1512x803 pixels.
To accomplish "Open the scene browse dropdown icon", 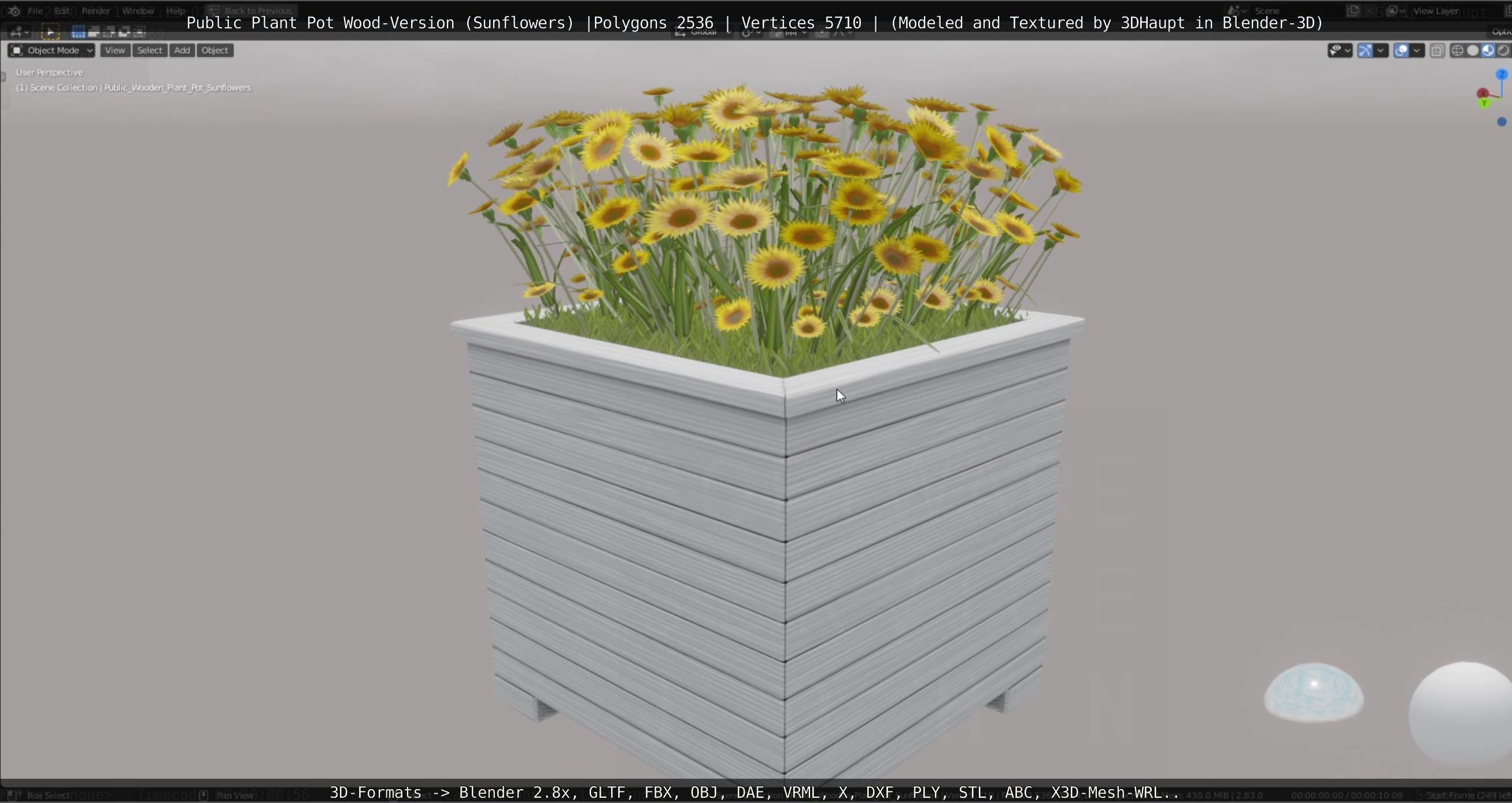I will pyautogui.click(x=1236, y=10).
